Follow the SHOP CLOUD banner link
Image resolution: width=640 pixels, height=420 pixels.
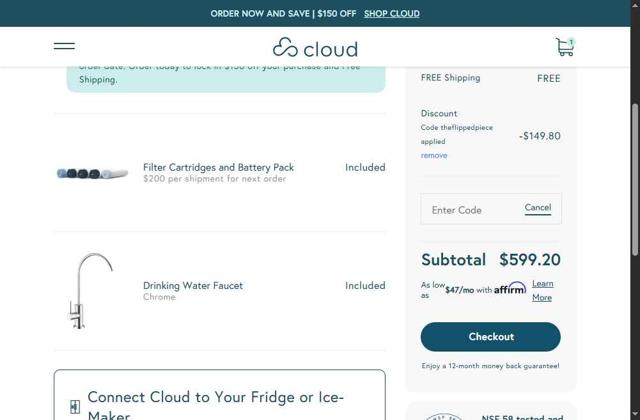392,14
